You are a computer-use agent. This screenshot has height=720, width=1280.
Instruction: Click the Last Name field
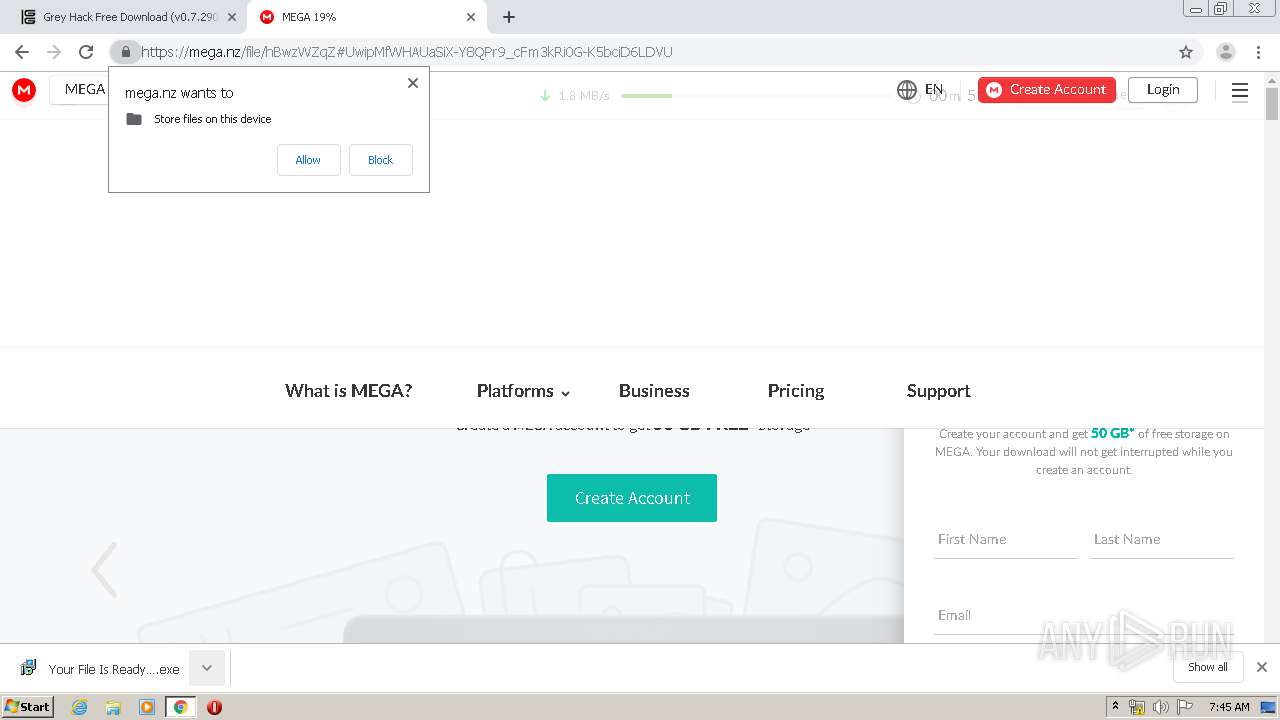click(x=1162, y=540)
